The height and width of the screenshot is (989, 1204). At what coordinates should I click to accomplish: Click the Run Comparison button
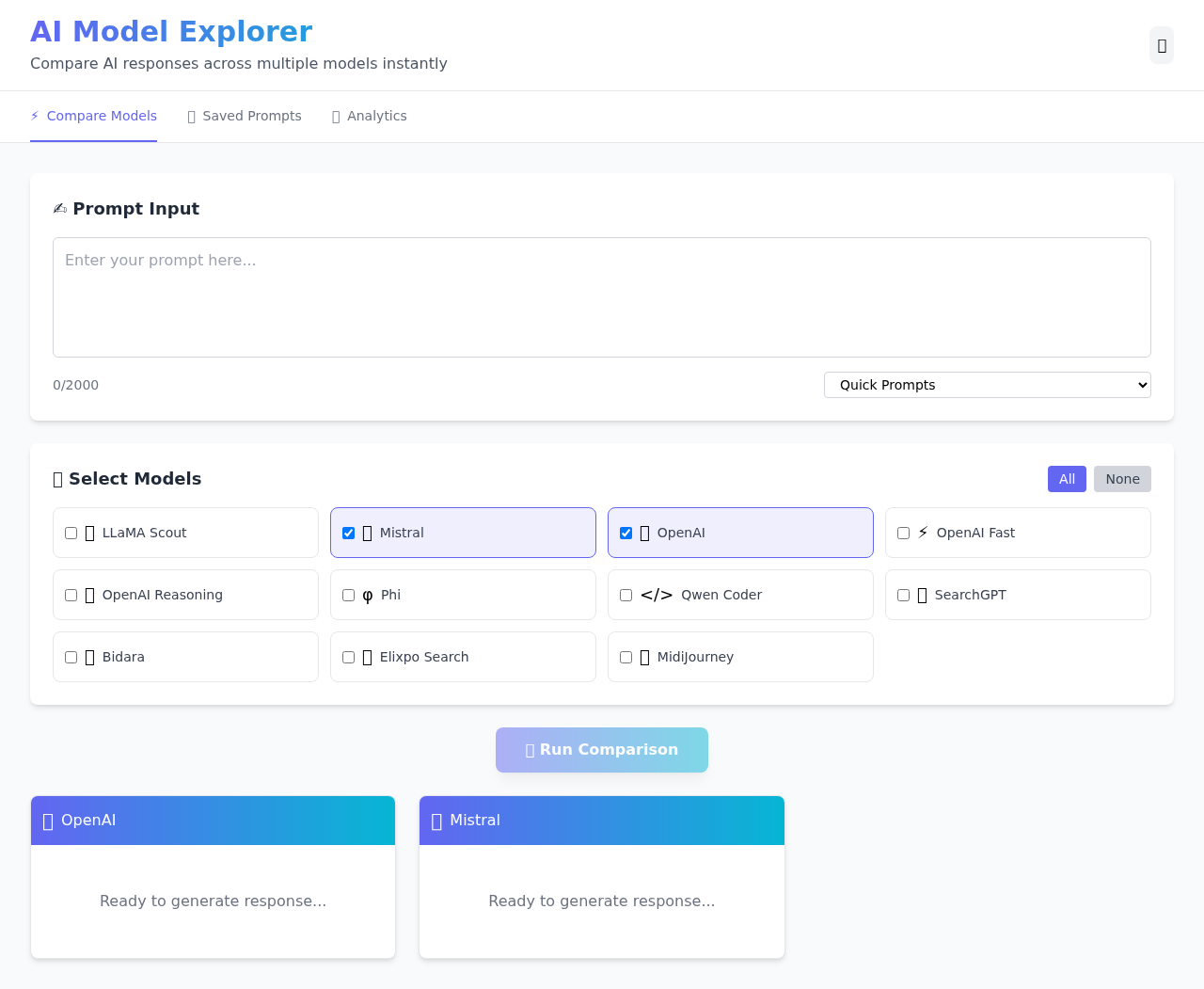601,749
